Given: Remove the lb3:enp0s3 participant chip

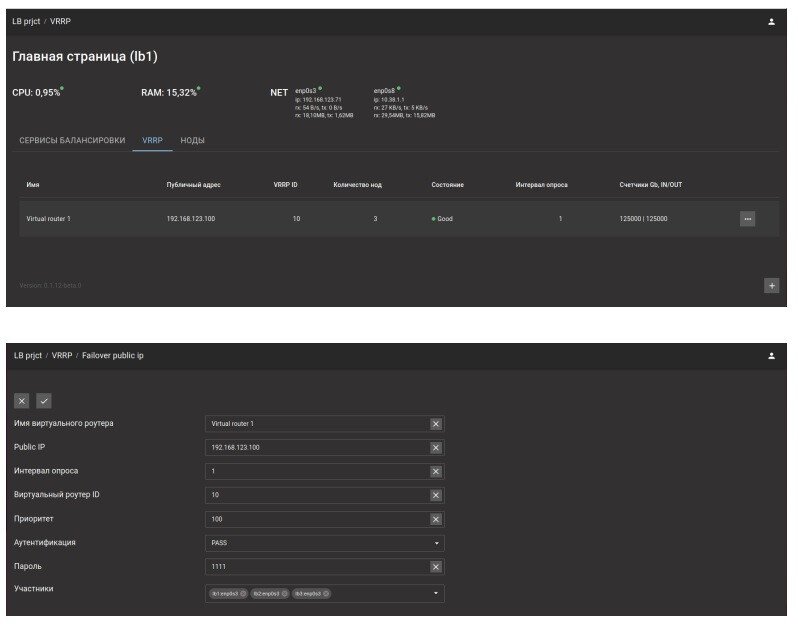Looking at the screenshot, I should click(326, 593).
